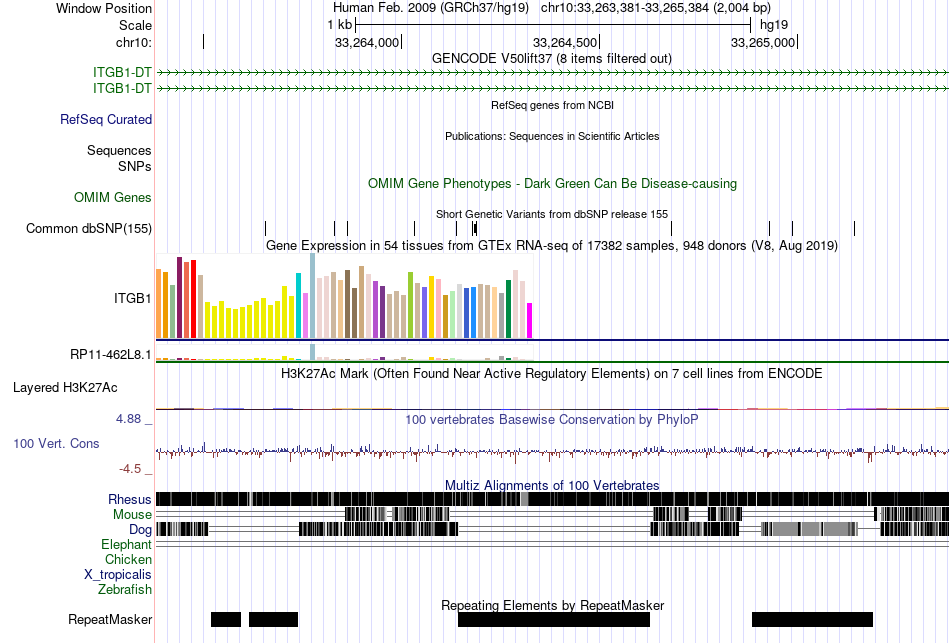Open the Layered H3K27Ac track label
This screenshot has width=950, height=643.
pyautogui.click(x=65, y=388)
